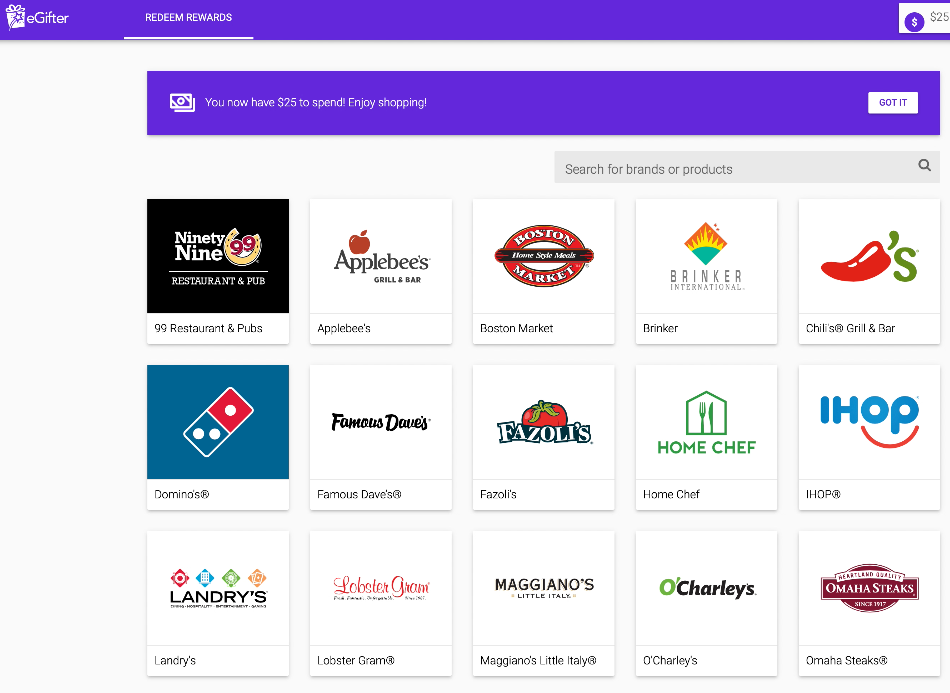Click the eGifter logo
Viewport: 950px width, 693px height.
pyautogui.click(x=37, y=17)
